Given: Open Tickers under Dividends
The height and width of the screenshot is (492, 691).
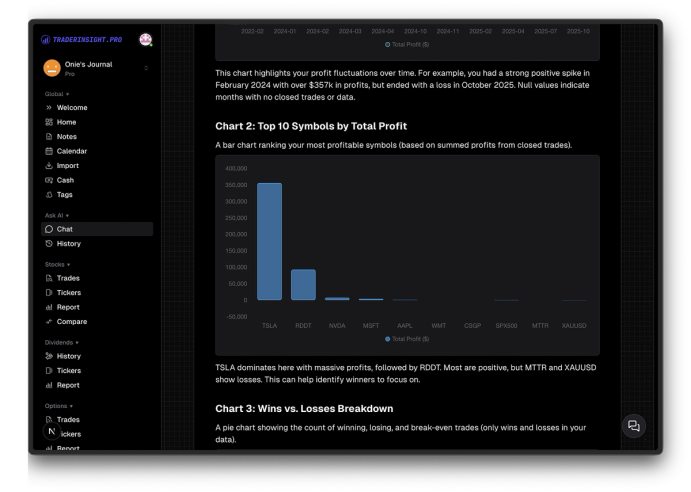Looking at the screenshot, I should tap(69, 371).
